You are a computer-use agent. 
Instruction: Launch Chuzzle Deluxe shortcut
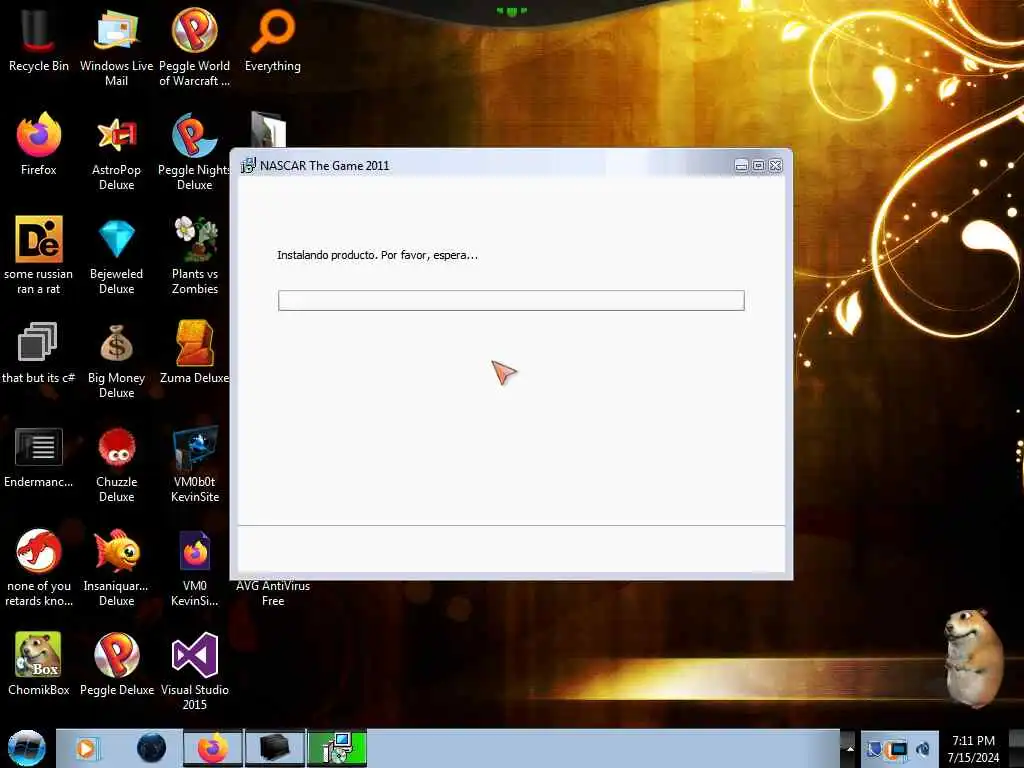pos(116,464)
